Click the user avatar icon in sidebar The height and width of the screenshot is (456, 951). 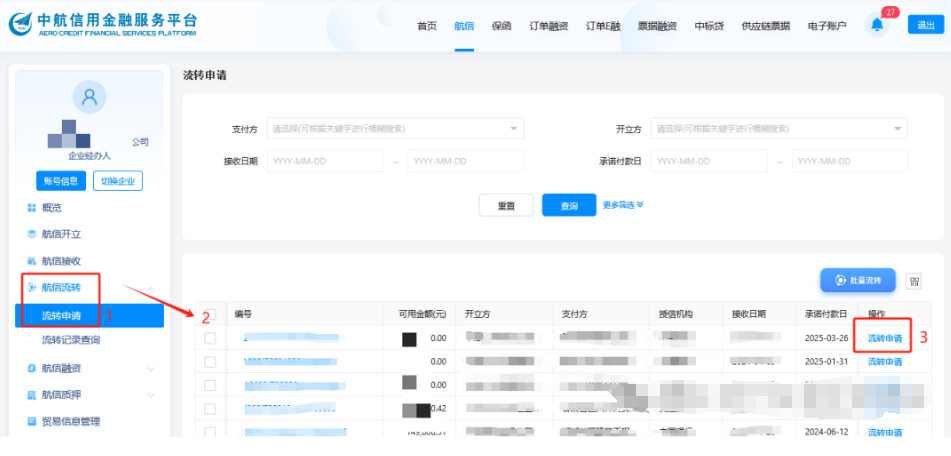pos(89,97)
